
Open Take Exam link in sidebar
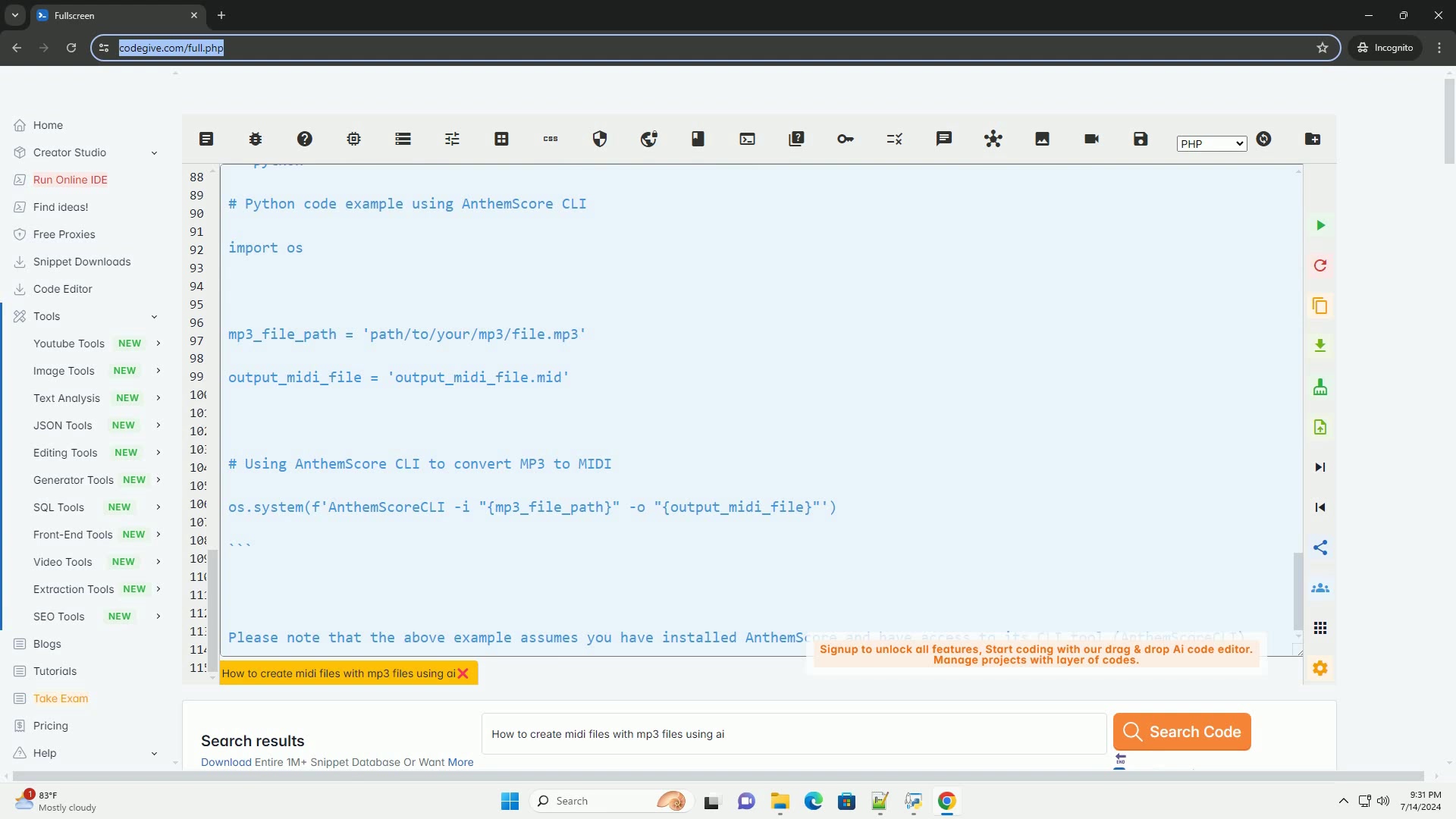click(x=61, y=698)
